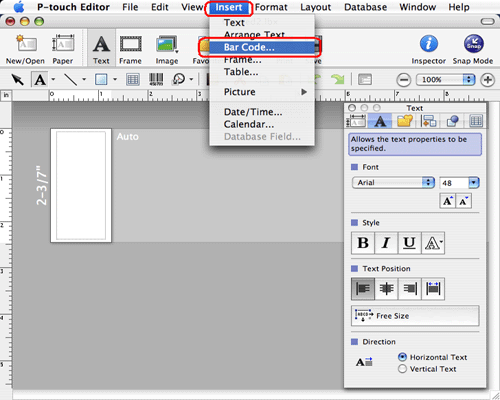This screenshot has height=400, width=500.
Task: Click the font size 48 input field
Action: pyautogui.click(x=454, y=183)
